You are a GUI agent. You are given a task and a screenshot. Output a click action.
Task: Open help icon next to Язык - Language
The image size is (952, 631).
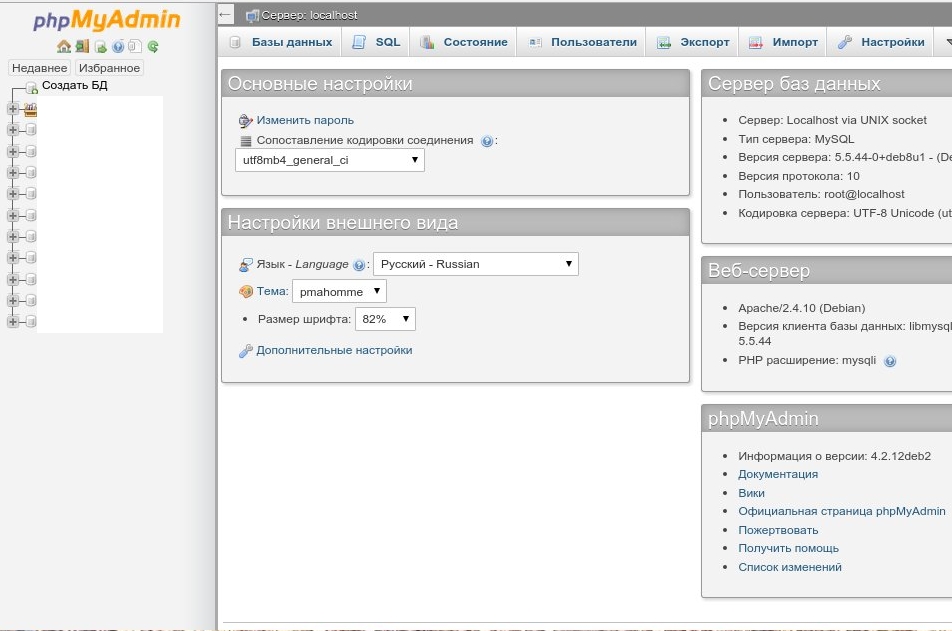359,265
